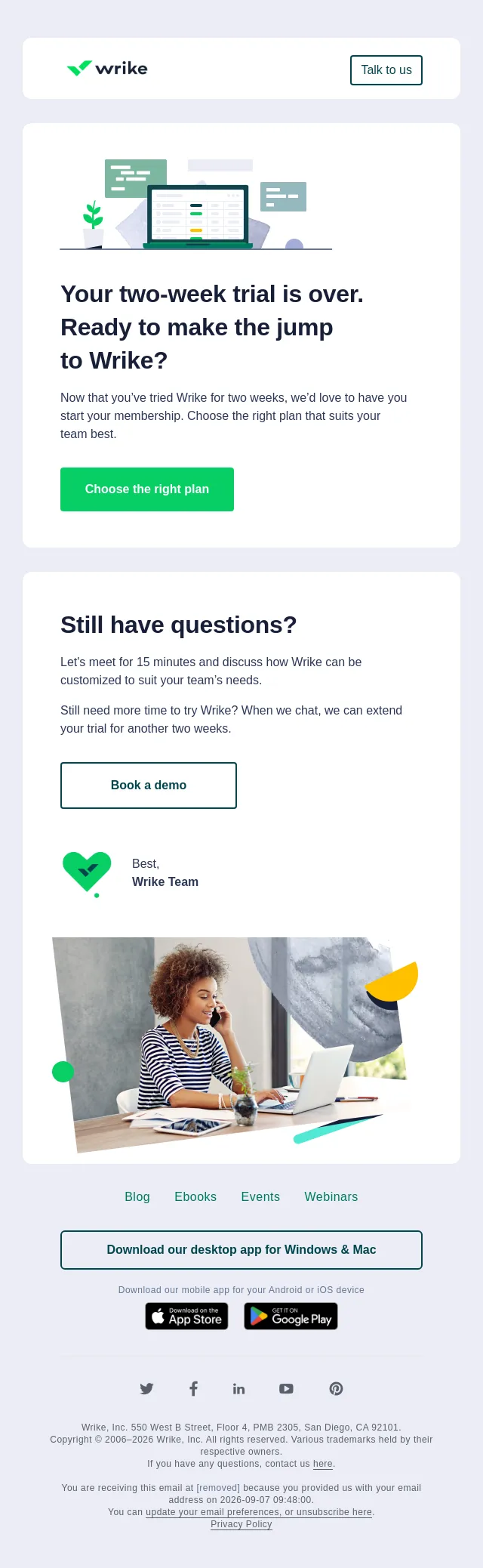Tap the Google Play download badge
The width and height of the screenshot is (483, 1568).
tap(291, 1316)
